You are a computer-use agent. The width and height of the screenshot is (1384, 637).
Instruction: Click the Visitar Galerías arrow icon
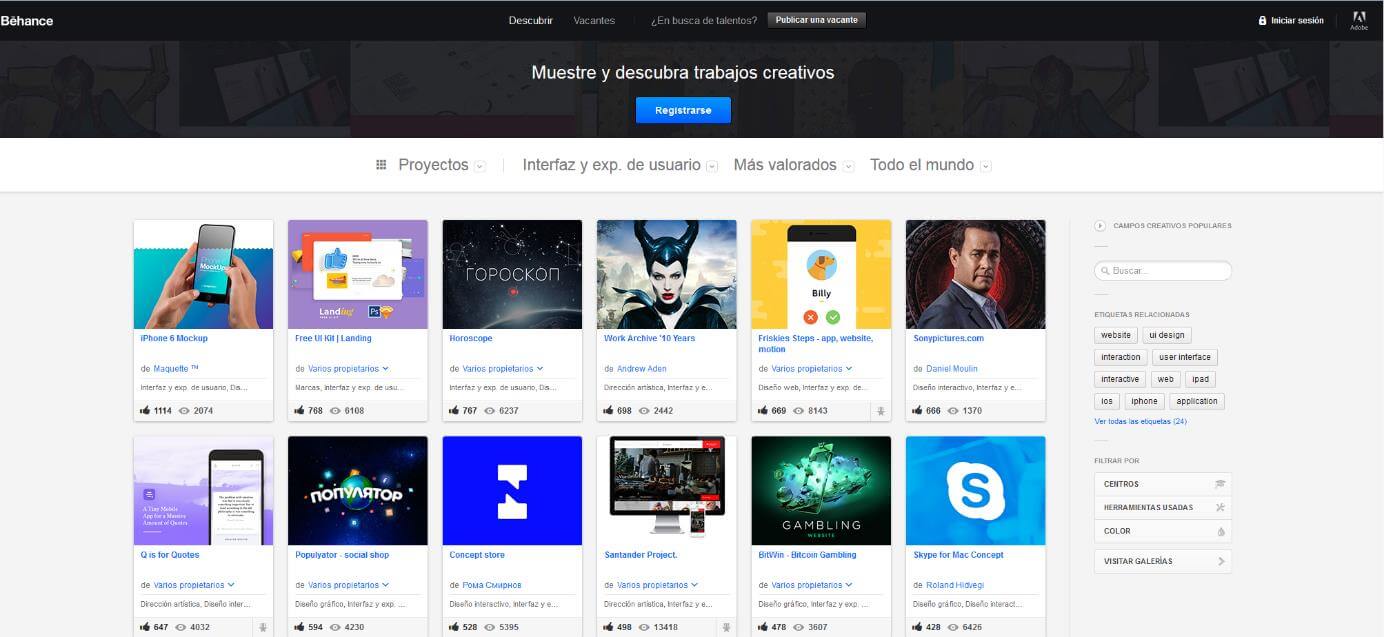[1221, 561]
